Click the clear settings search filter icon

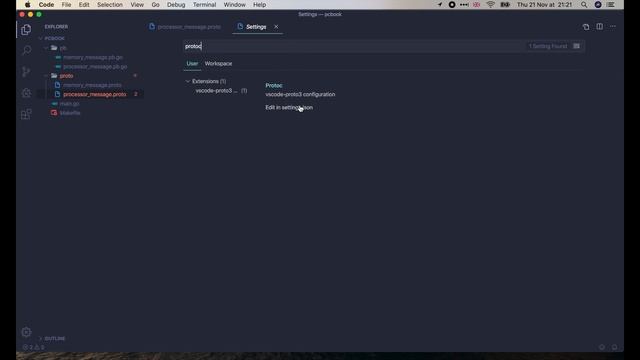pyautogui.click(x=576, y=46)
